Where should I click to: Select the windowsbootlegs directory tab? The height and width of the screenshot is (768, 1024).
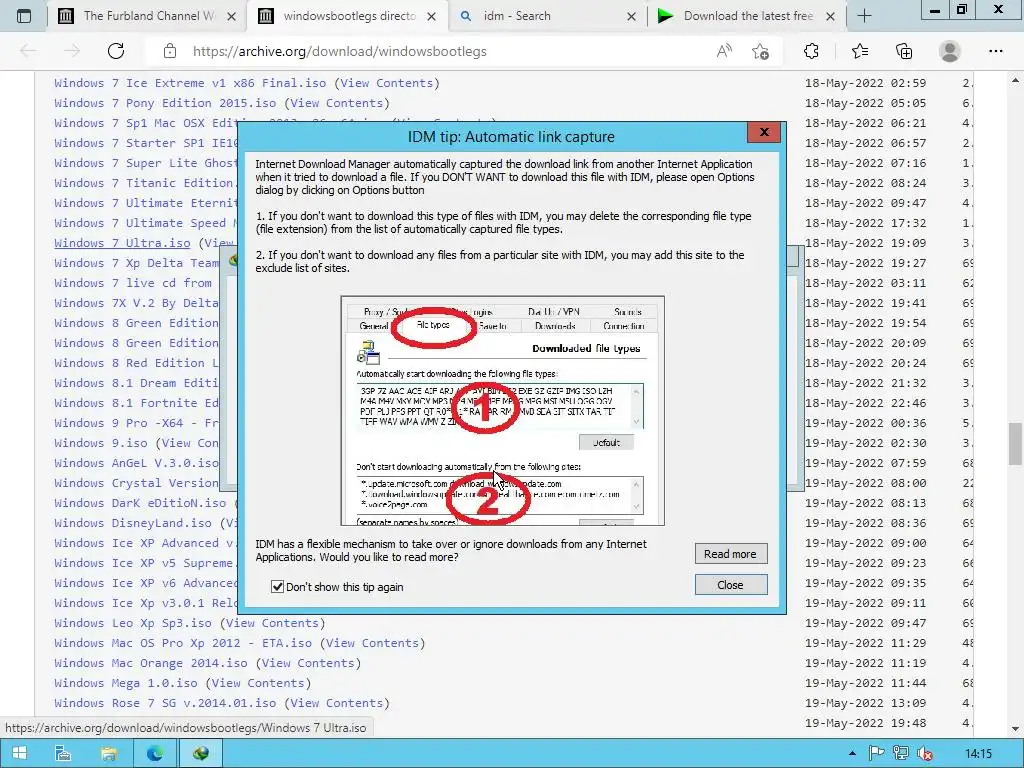click(x=346, y=16)
